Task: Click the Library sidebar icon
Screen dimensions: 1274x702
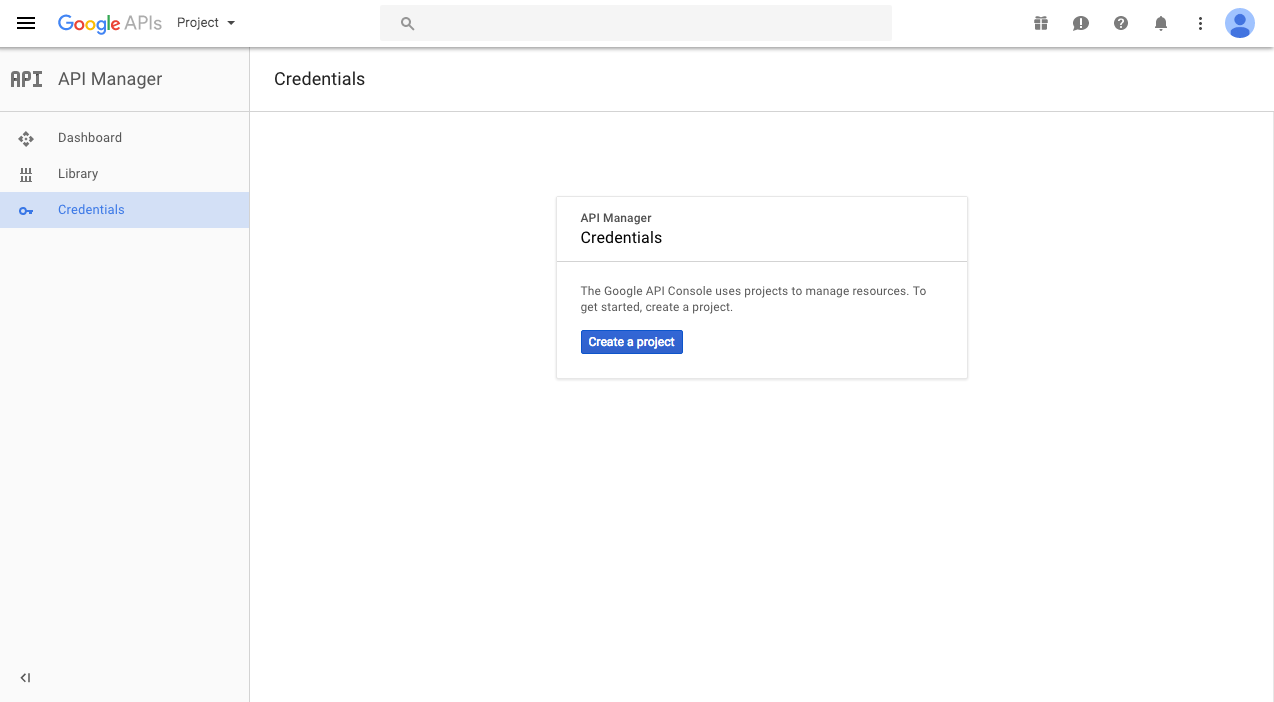Action: tap(26, 174)
